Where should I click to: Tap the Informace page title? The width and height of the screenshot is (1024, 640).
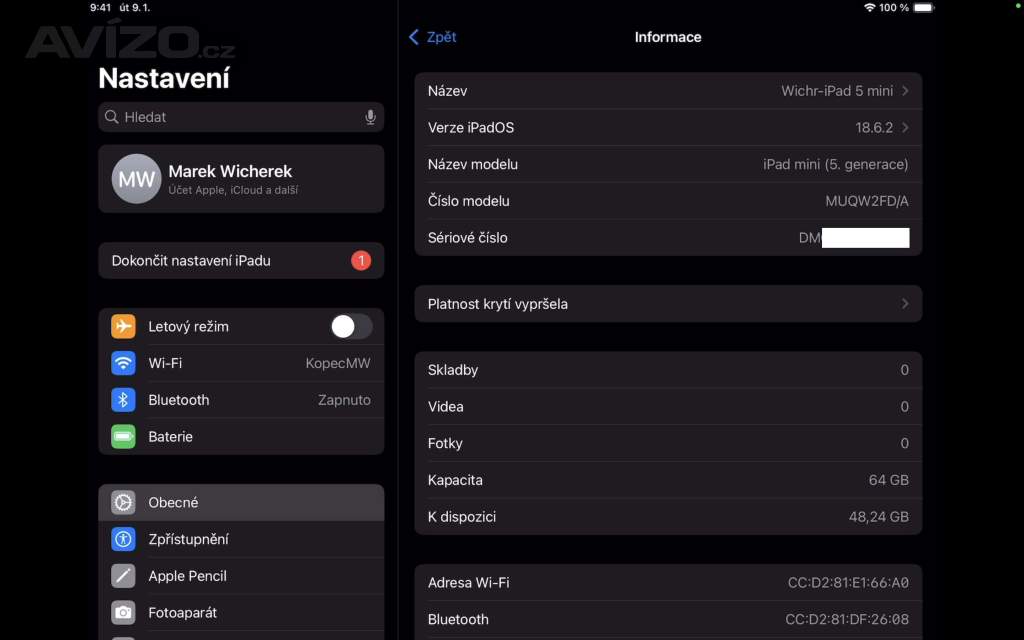668,37
